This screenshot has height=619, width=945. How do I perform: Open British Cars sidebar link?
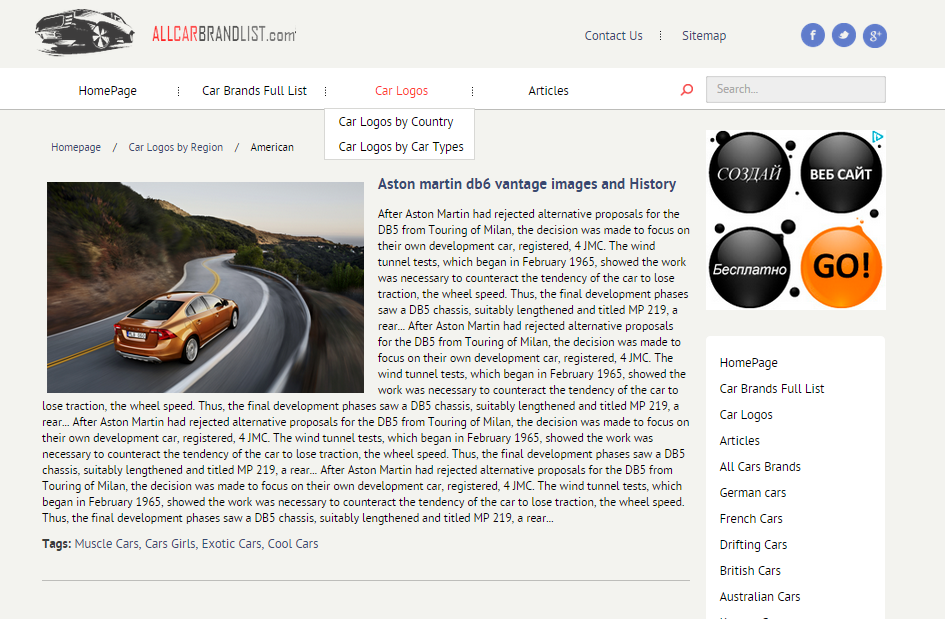tap(750, 570)
